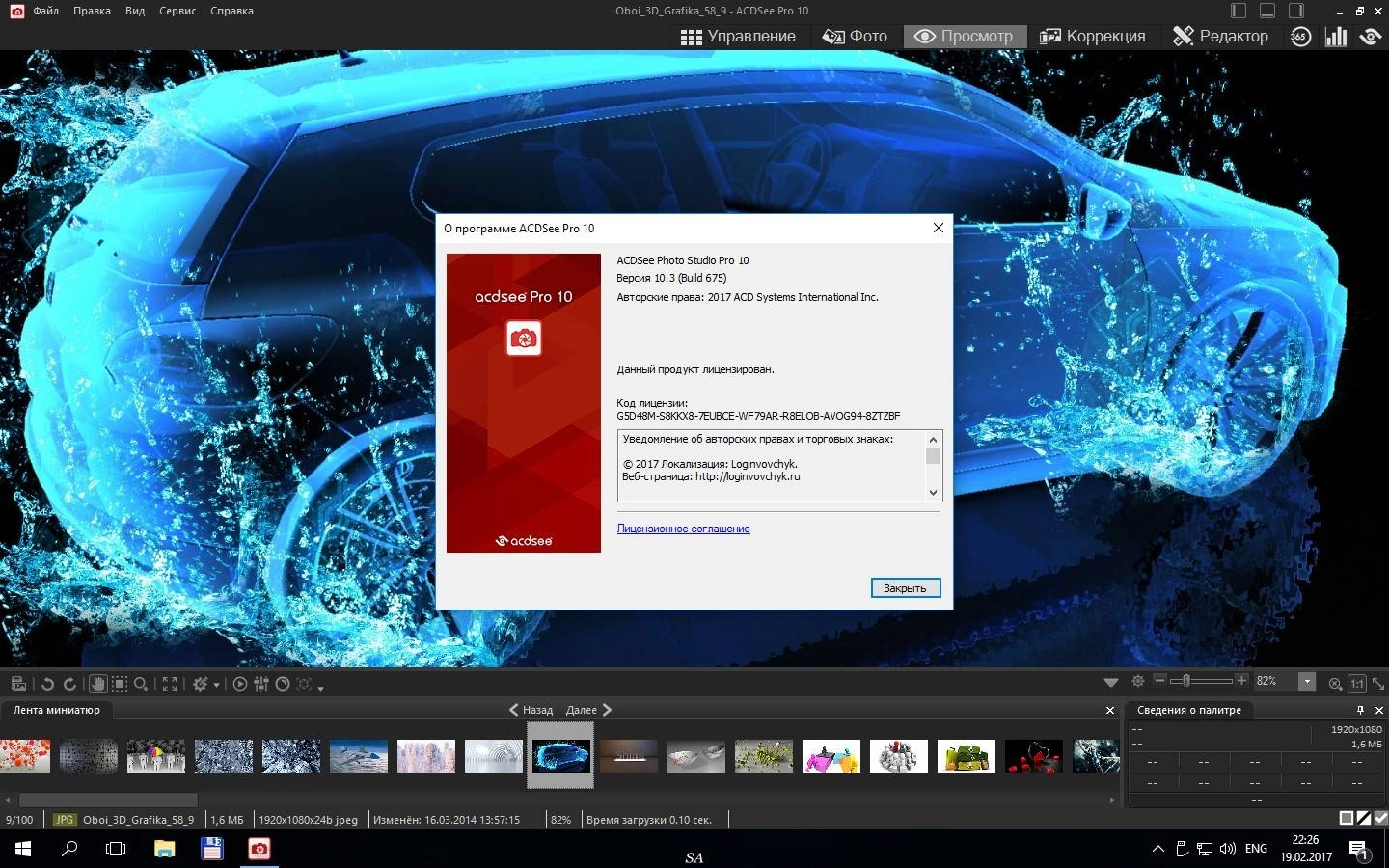
Task: Open the bar chart dashboard icon
Action: pos(1336,37)
